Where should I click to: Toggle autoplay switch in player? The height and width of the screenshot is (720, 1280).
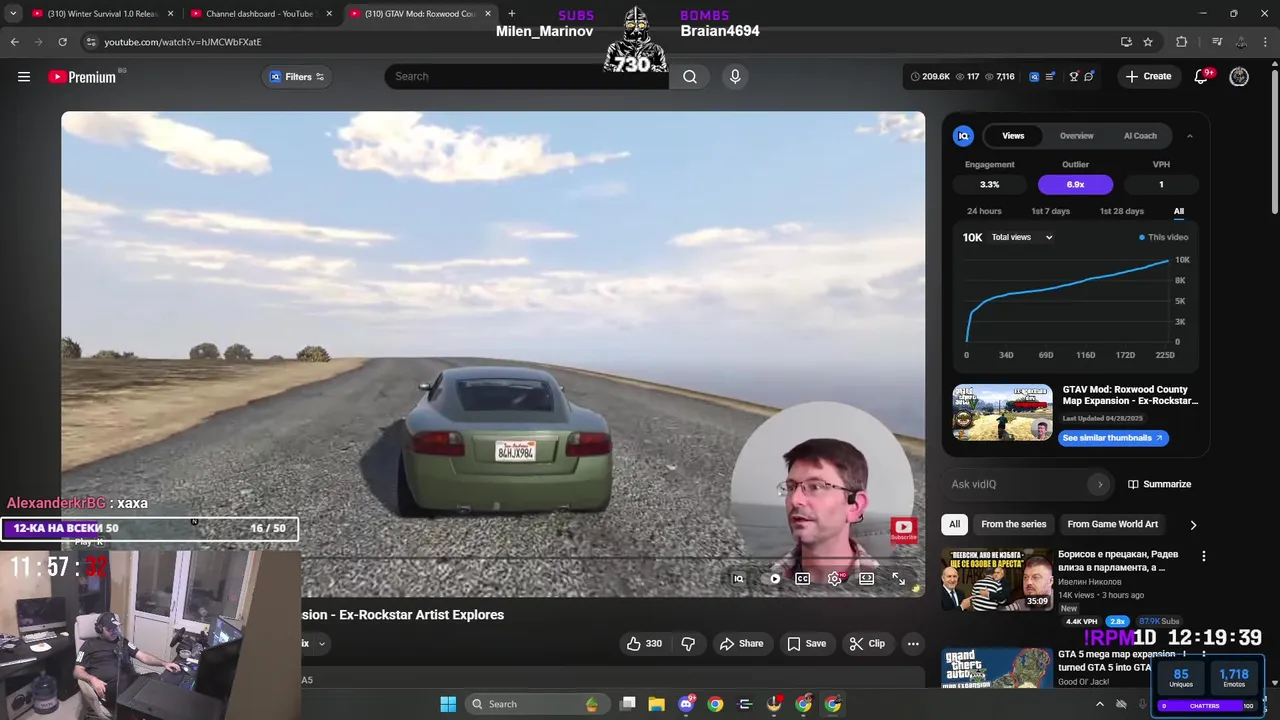(x=773, y=578)
